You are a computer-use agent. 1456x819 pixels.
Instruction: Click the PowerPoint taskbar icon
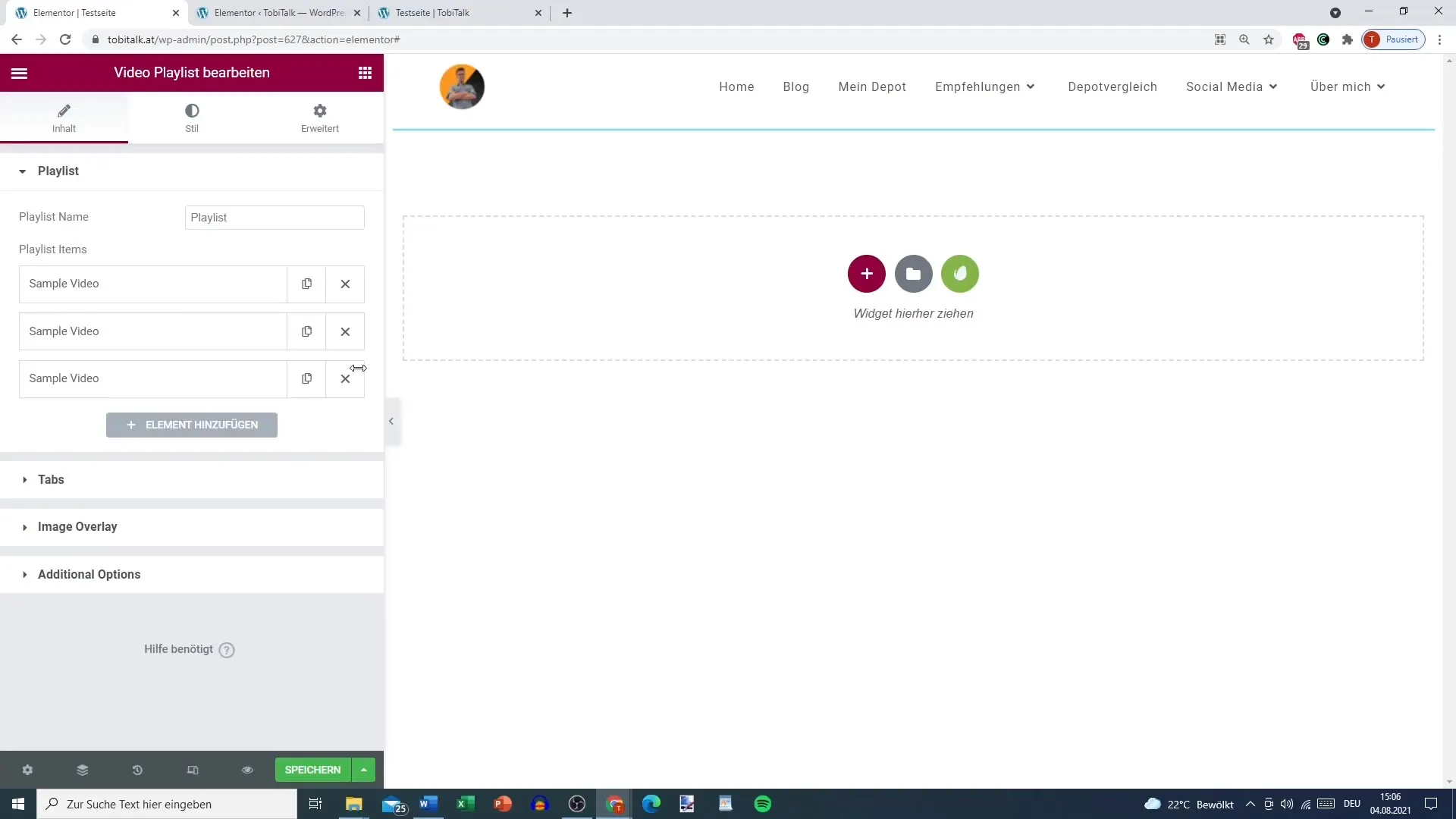click(505, 805)
